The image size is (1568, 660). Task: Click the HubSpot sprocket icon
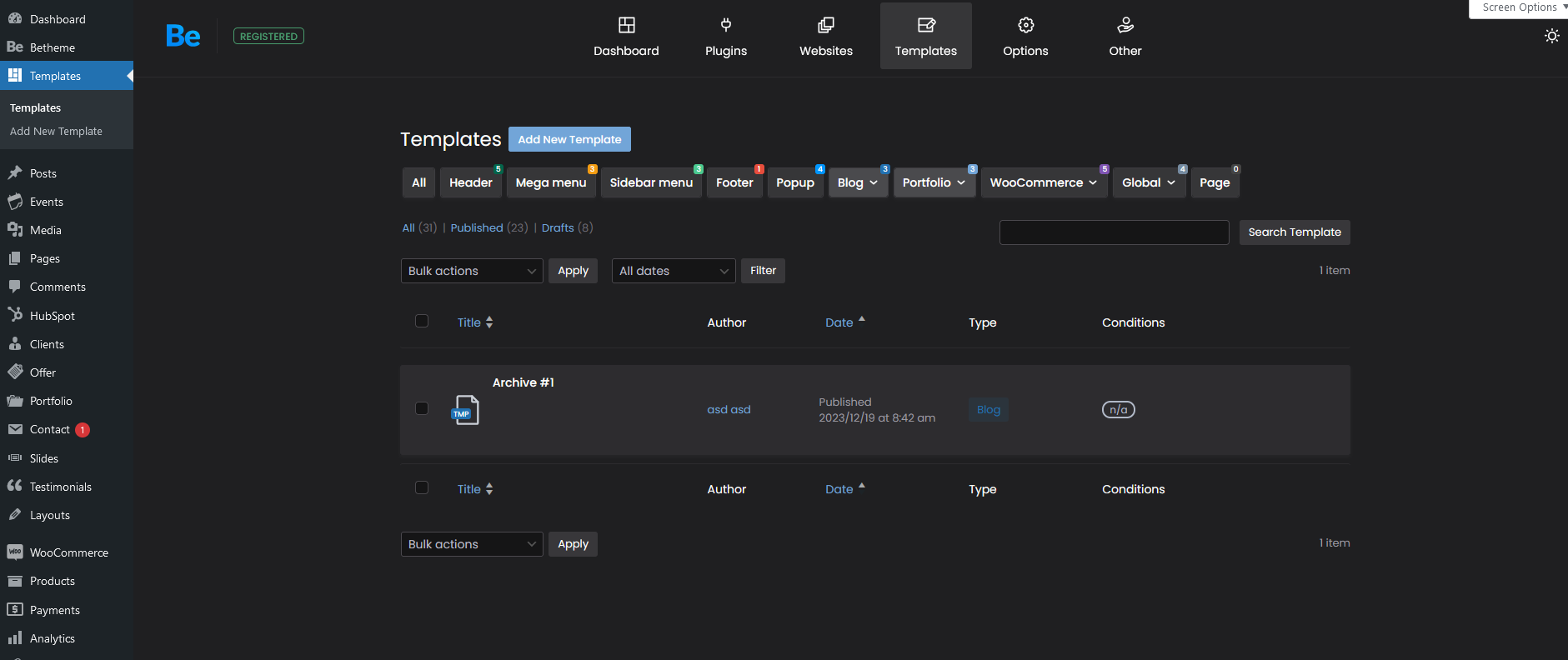(15, 315)
